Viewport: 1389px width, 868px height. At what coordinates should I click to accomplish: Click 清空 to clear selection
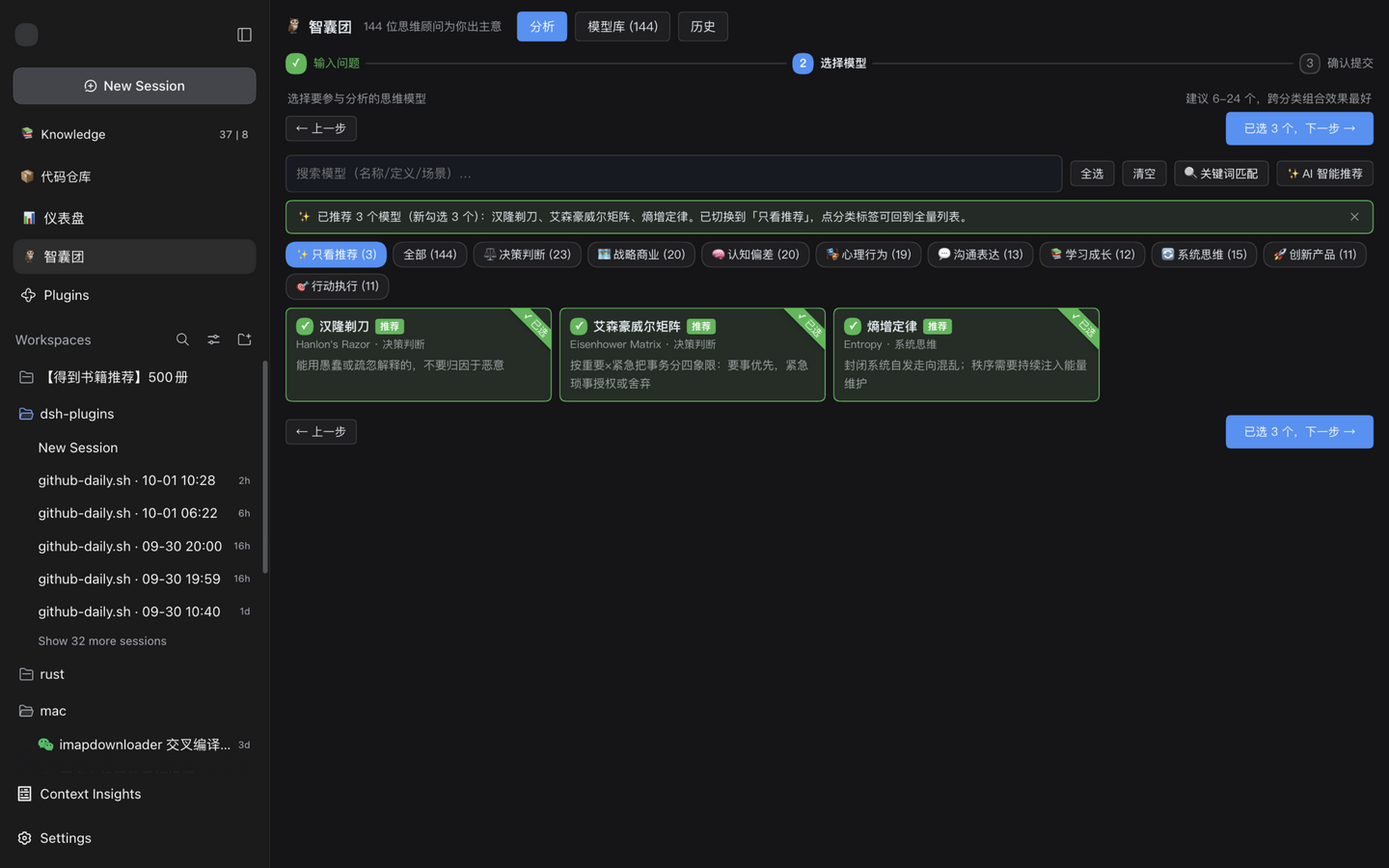coord(1144,174)
